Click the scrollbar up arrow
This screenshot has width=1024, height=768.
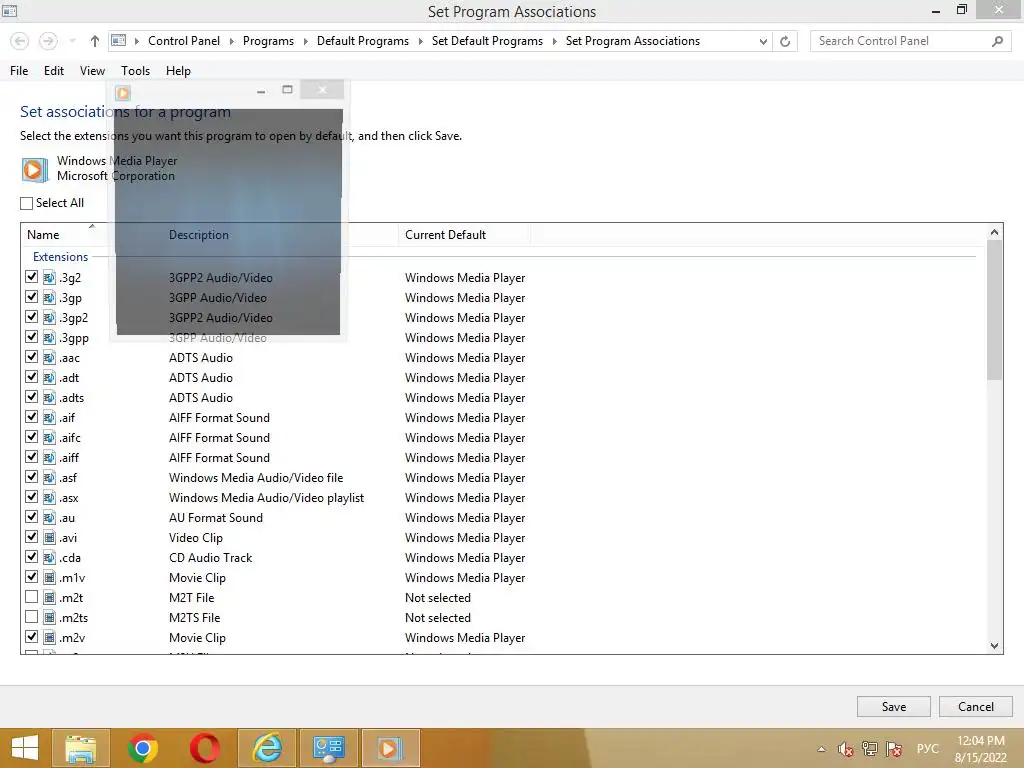pyautogui.click(x=994, y=232)
